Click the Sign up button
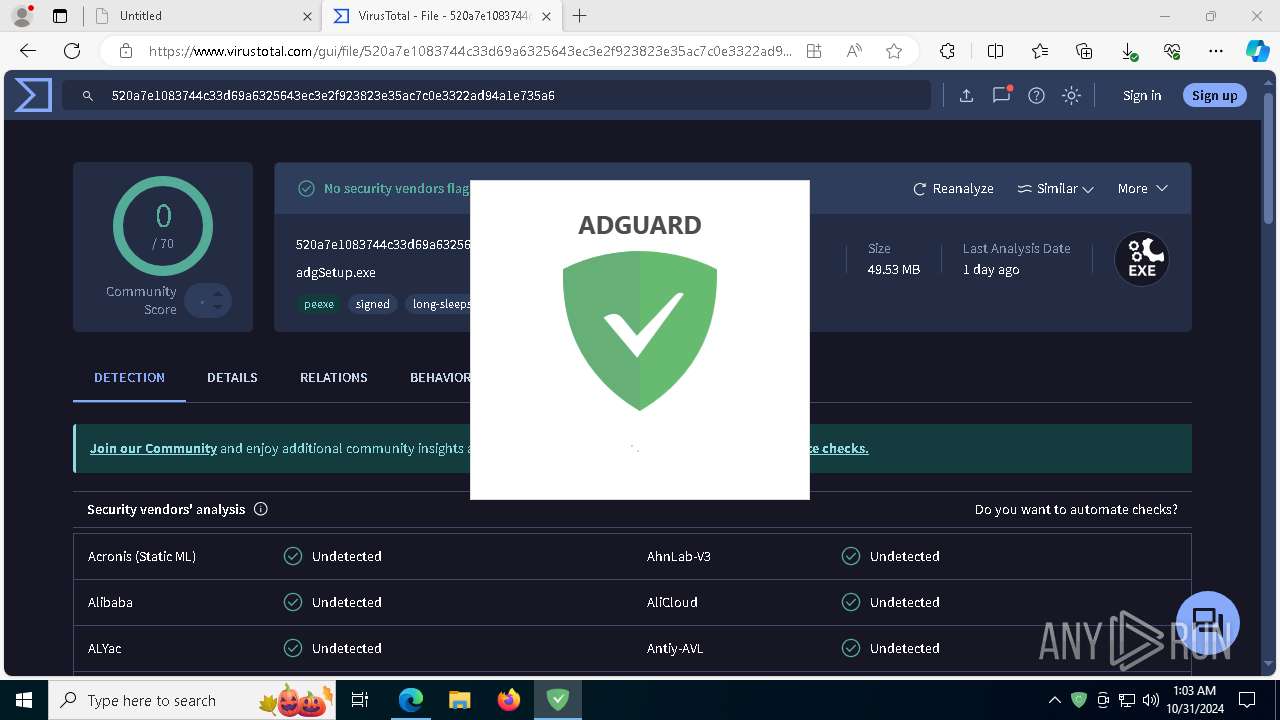Viewport: 1280px width, 720px height. click(1214, 95)
